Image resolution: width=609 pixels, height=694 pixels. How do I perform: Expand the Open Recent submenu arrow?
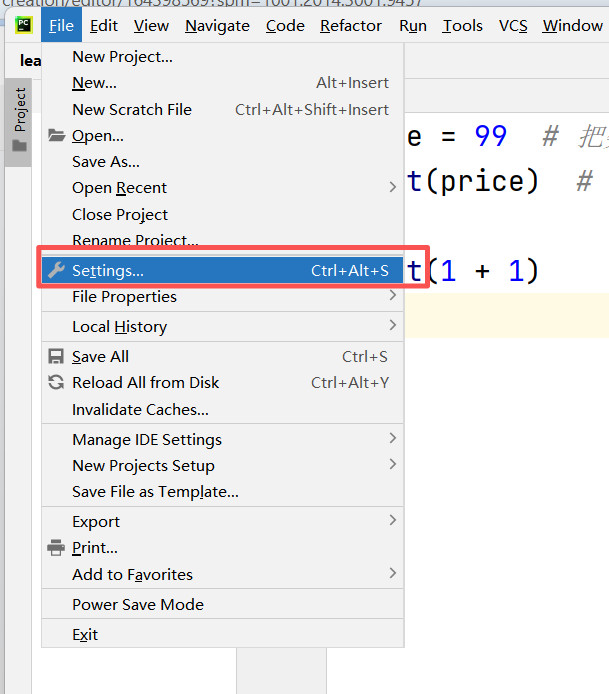[x=393, y=187]
